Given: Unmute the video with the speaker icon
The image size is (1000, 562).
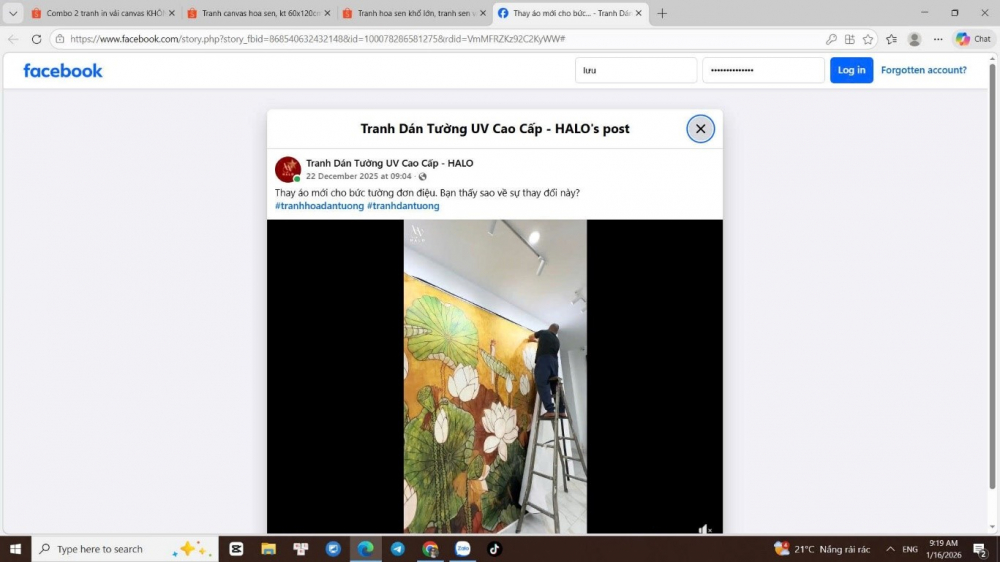Looking at the screenshot, I should point(704,529).
